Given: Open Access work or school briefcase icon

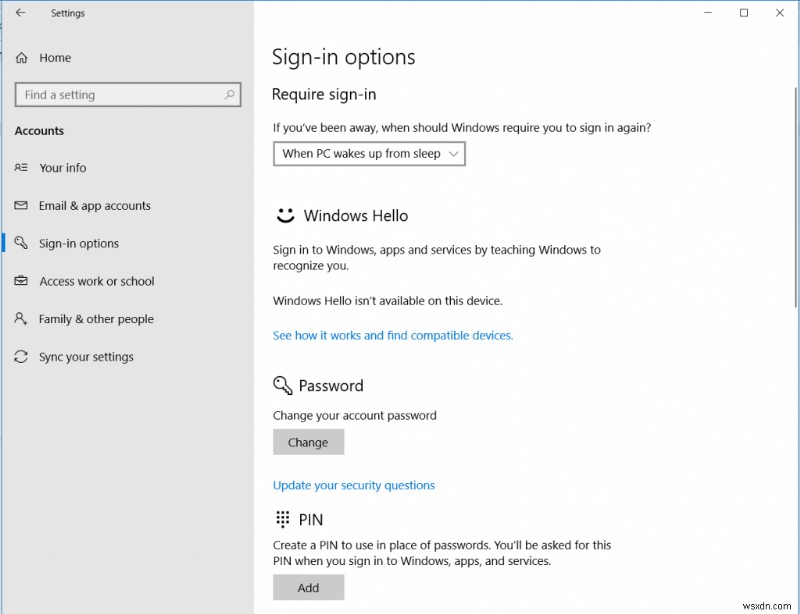Looking at the screenshot, I should [x=21, y=281].
